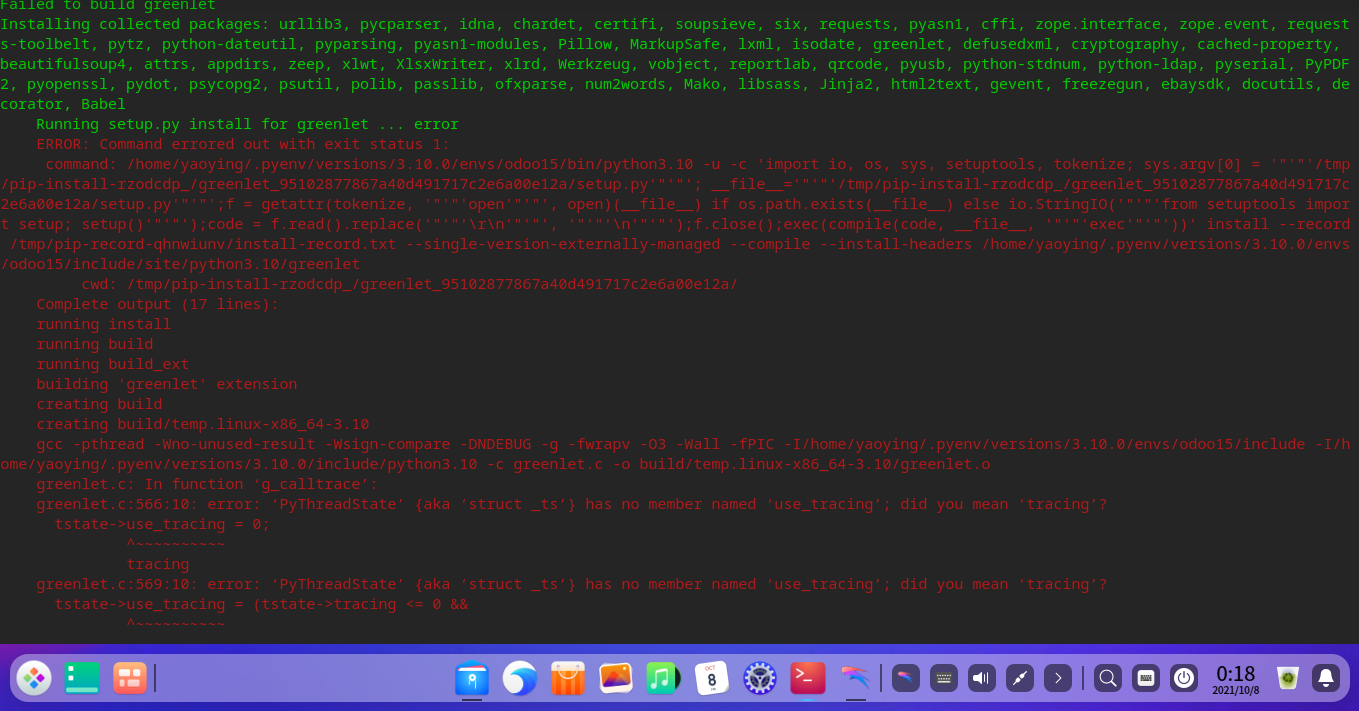Launch the File Manager from the dock

coord(472,678)
